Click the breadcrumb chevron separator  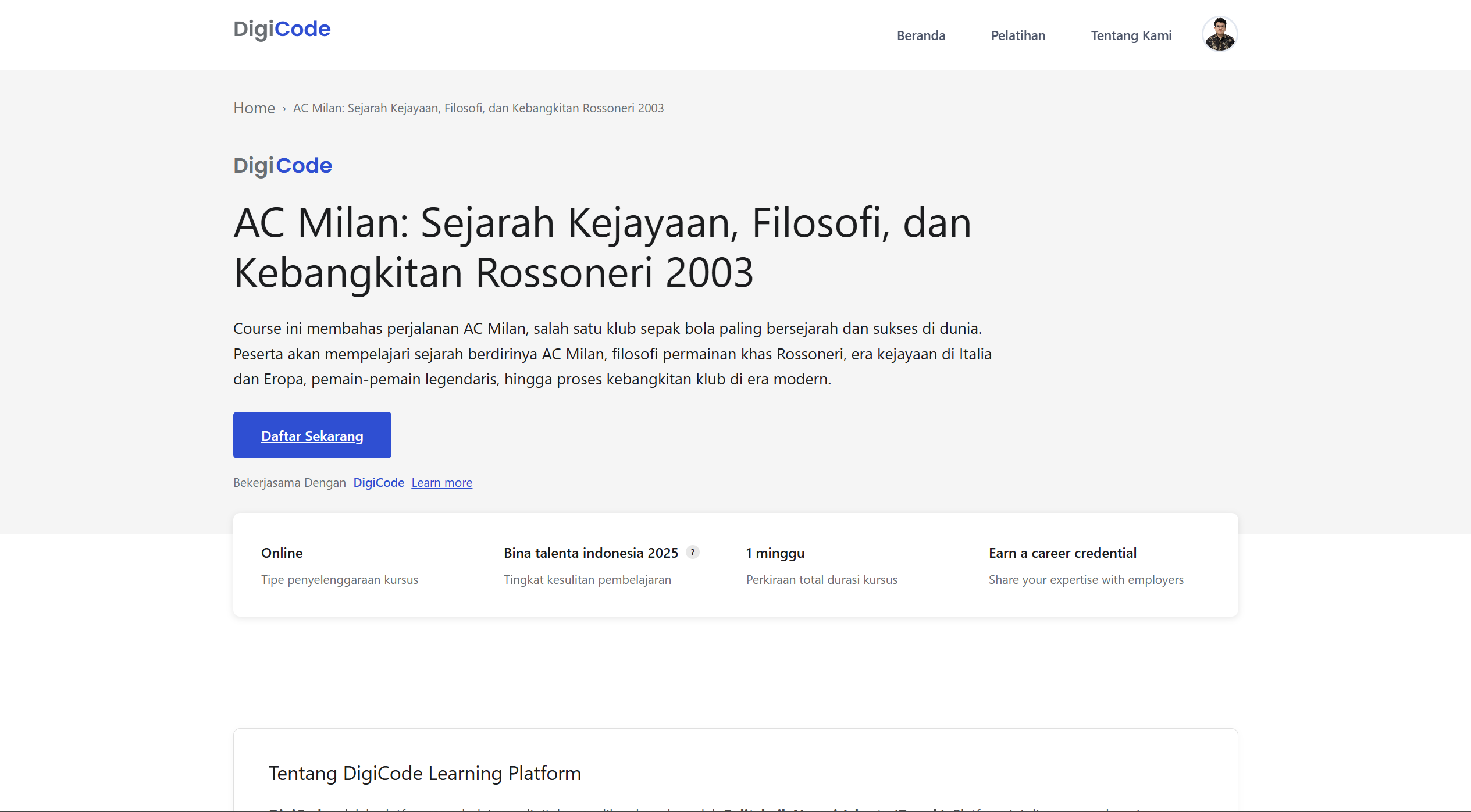click(x=284, y=109)
